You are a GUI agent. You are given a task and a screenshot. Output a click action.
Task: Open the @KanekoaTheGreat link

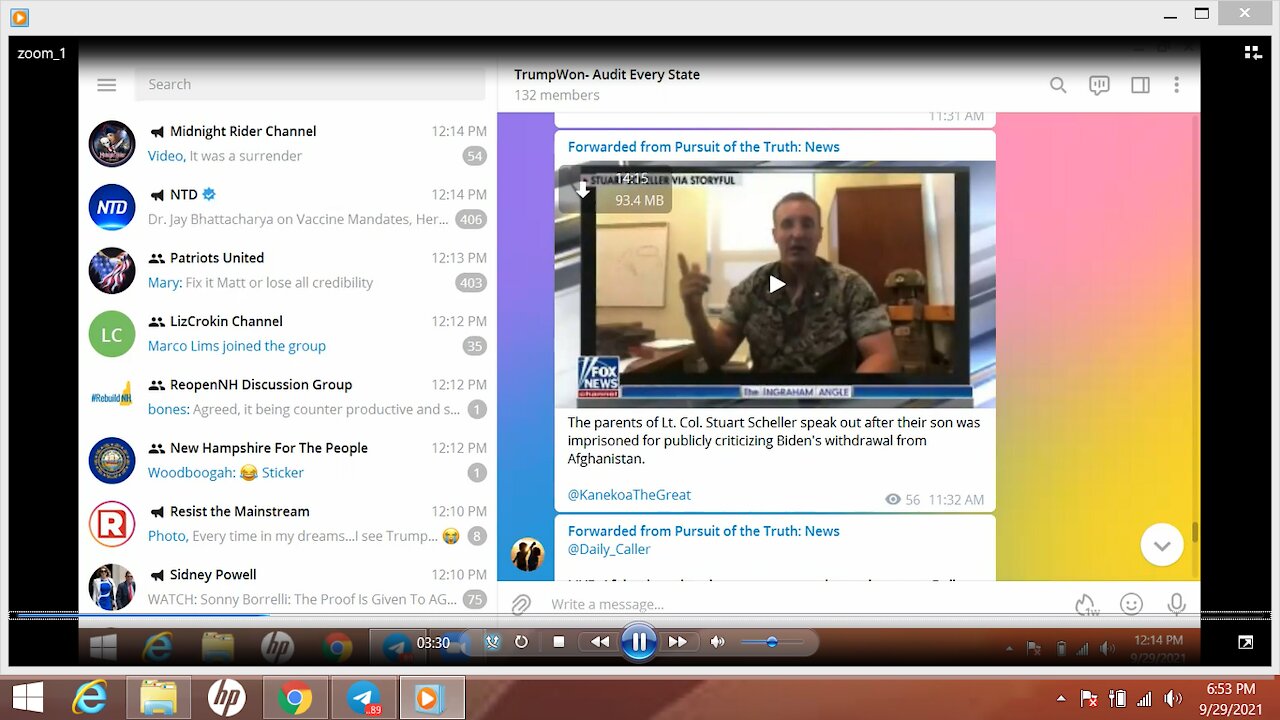[x=629, y=495]
